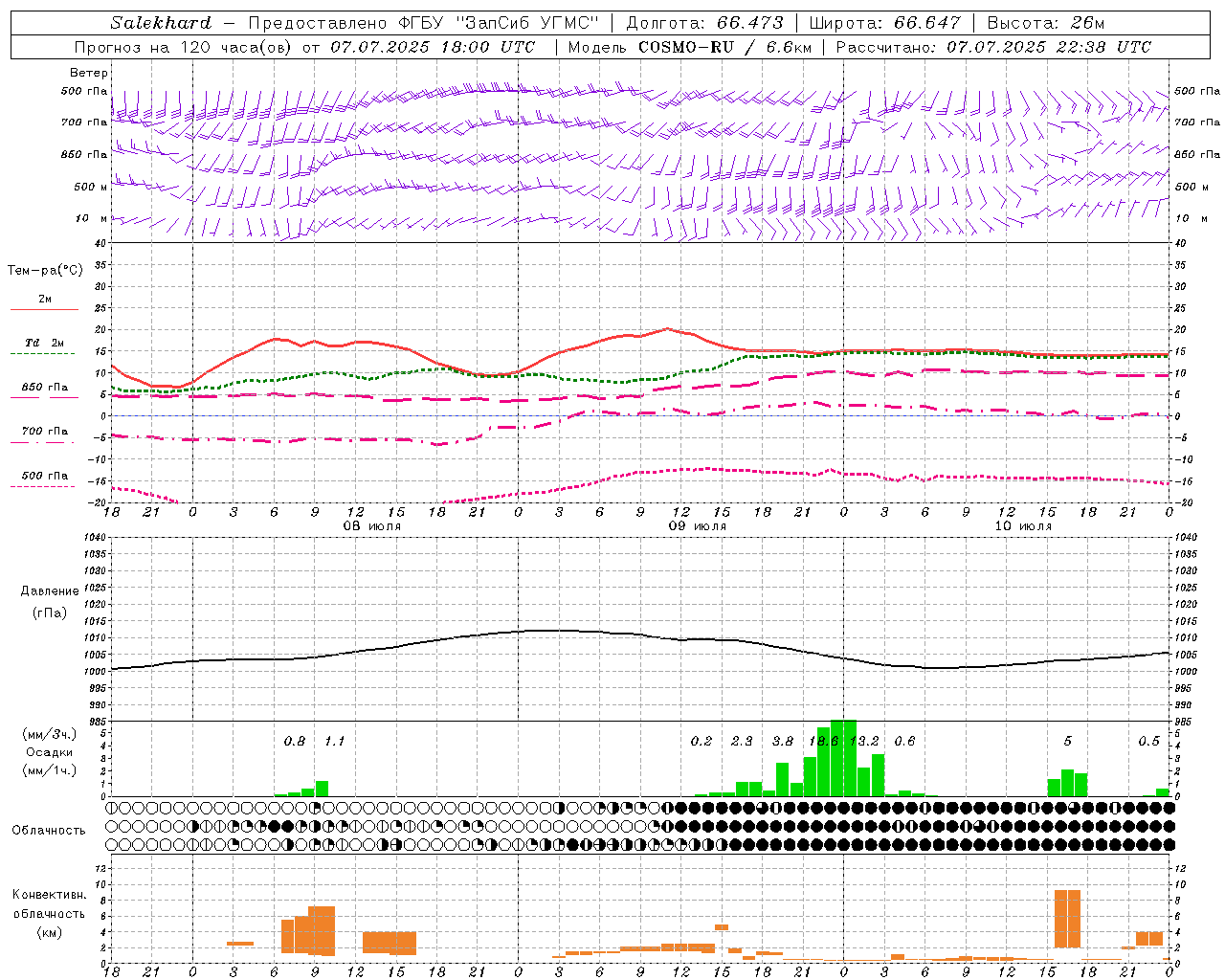This screenshot has height=980, width=1225.
Task: Click the 3.8 precipitation total
Action: (x=783, y=741)
